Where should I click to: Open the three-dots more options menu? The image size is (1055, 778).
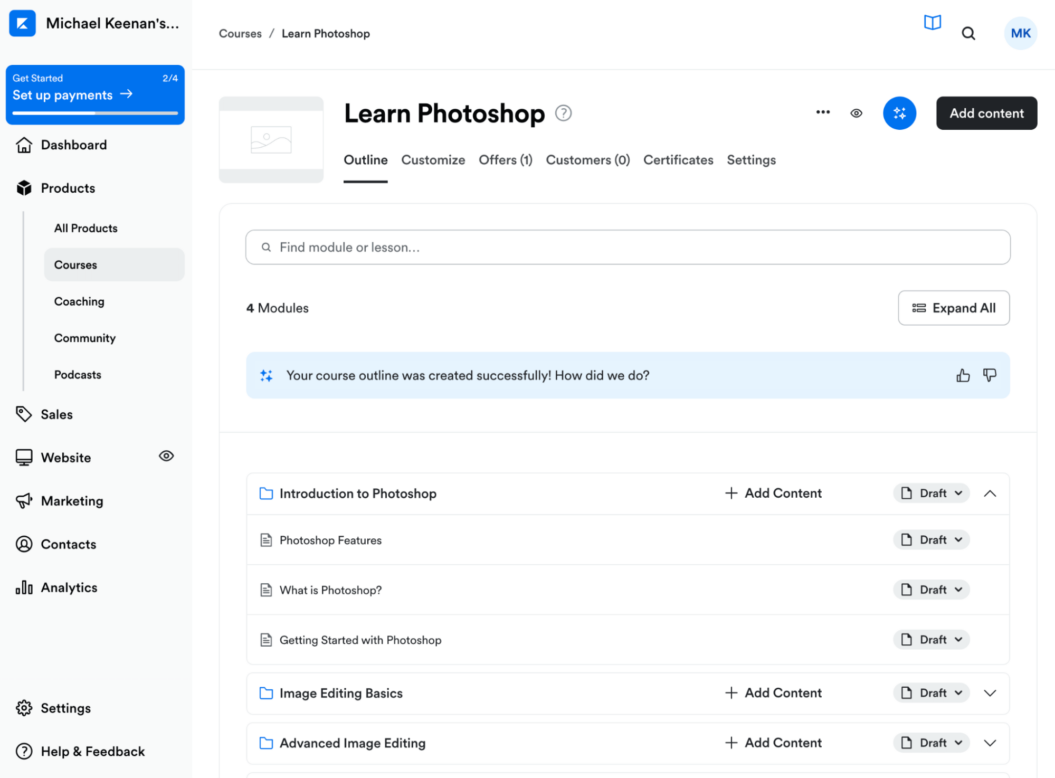point(822,112)
